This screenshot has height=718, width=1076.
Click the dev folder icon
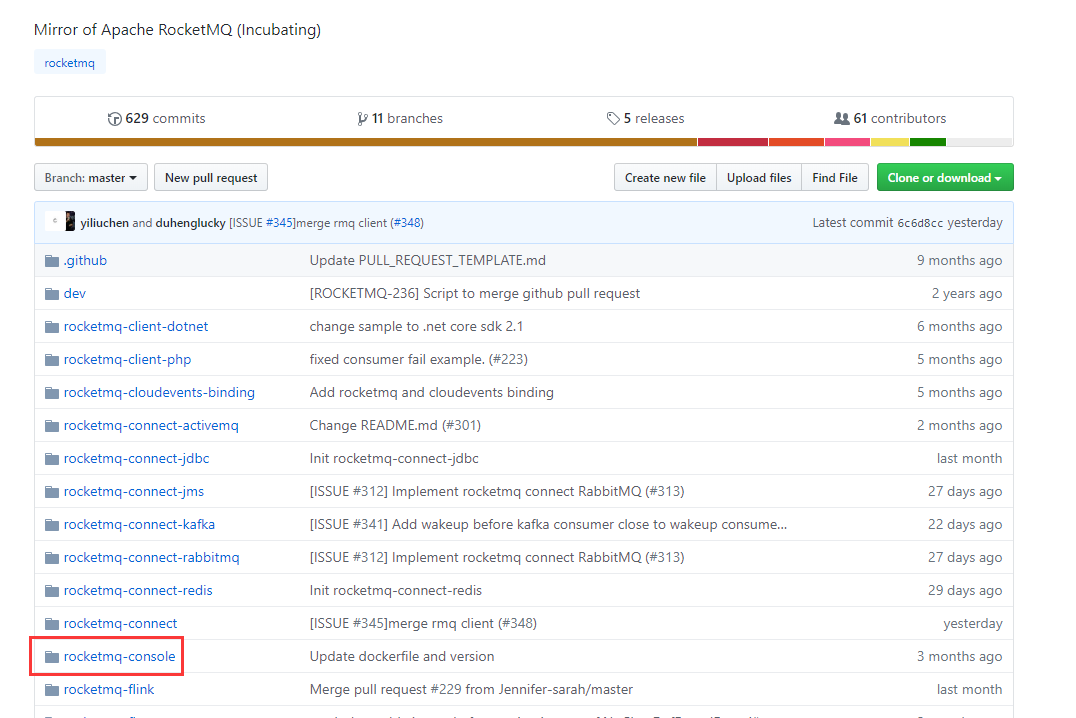(x=52, y=294)
